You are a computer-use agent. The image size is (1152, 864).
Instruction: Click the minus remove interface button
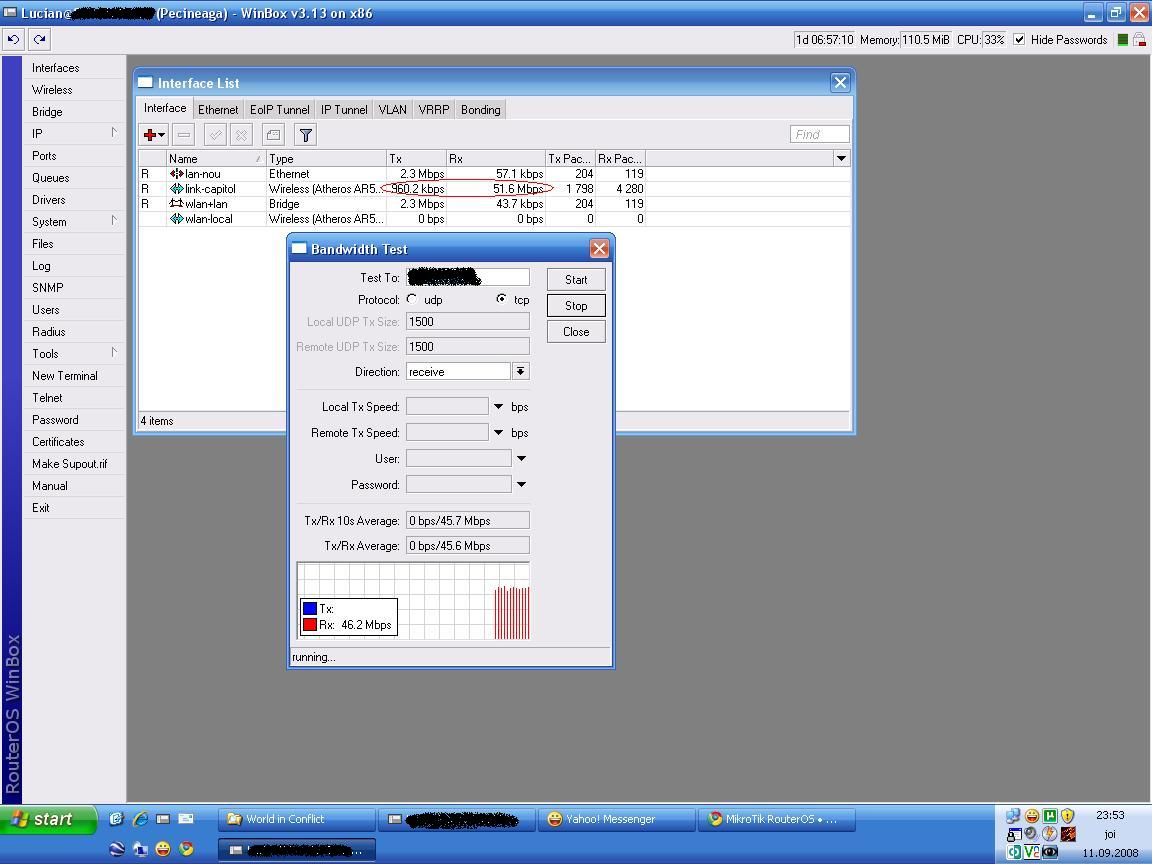(184, 135)
